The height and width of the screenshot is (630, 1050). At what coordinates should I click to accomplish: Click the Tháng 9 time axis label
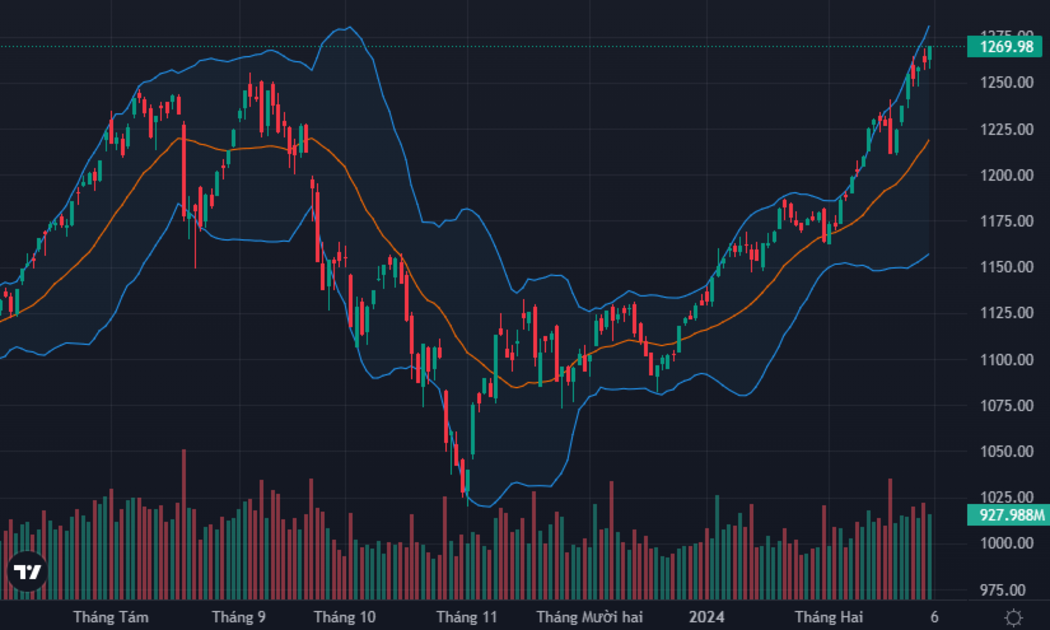pos(238,617)
